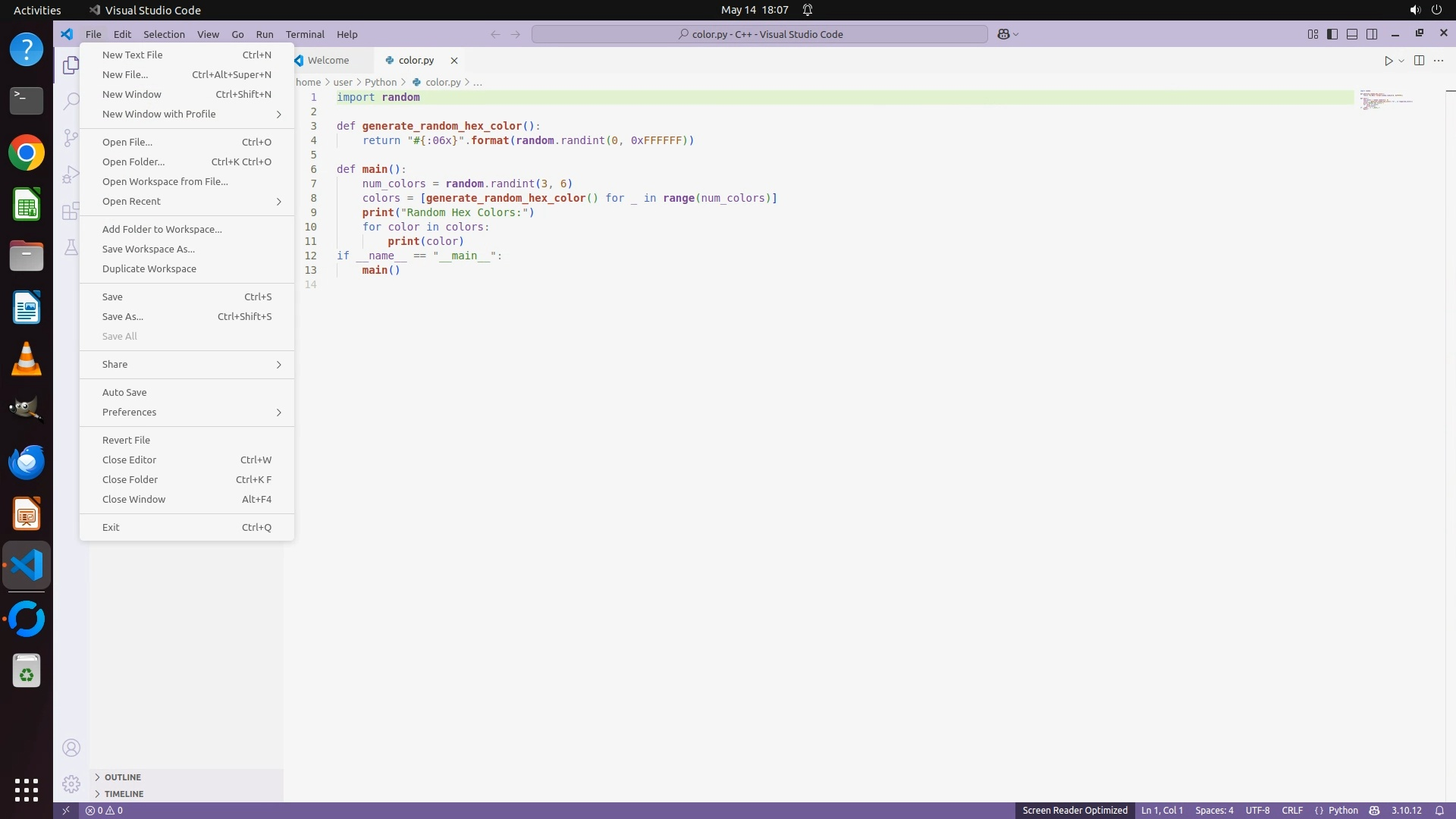Open the notifications bell in status bar

[x=1439, y=810]
